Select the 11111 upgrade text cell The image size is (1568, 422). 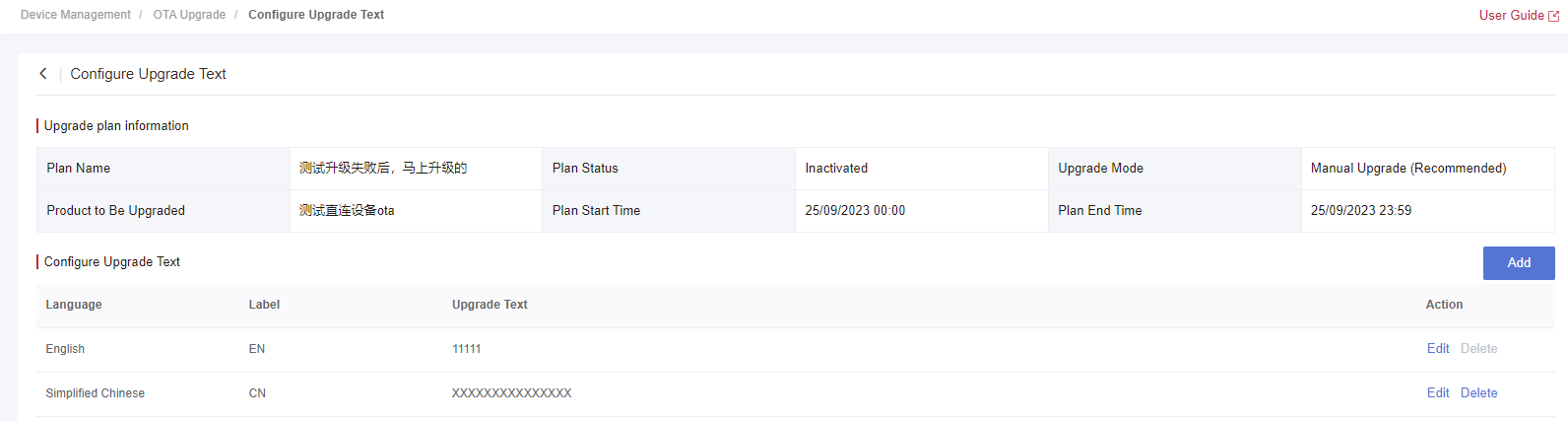[467, 349]
